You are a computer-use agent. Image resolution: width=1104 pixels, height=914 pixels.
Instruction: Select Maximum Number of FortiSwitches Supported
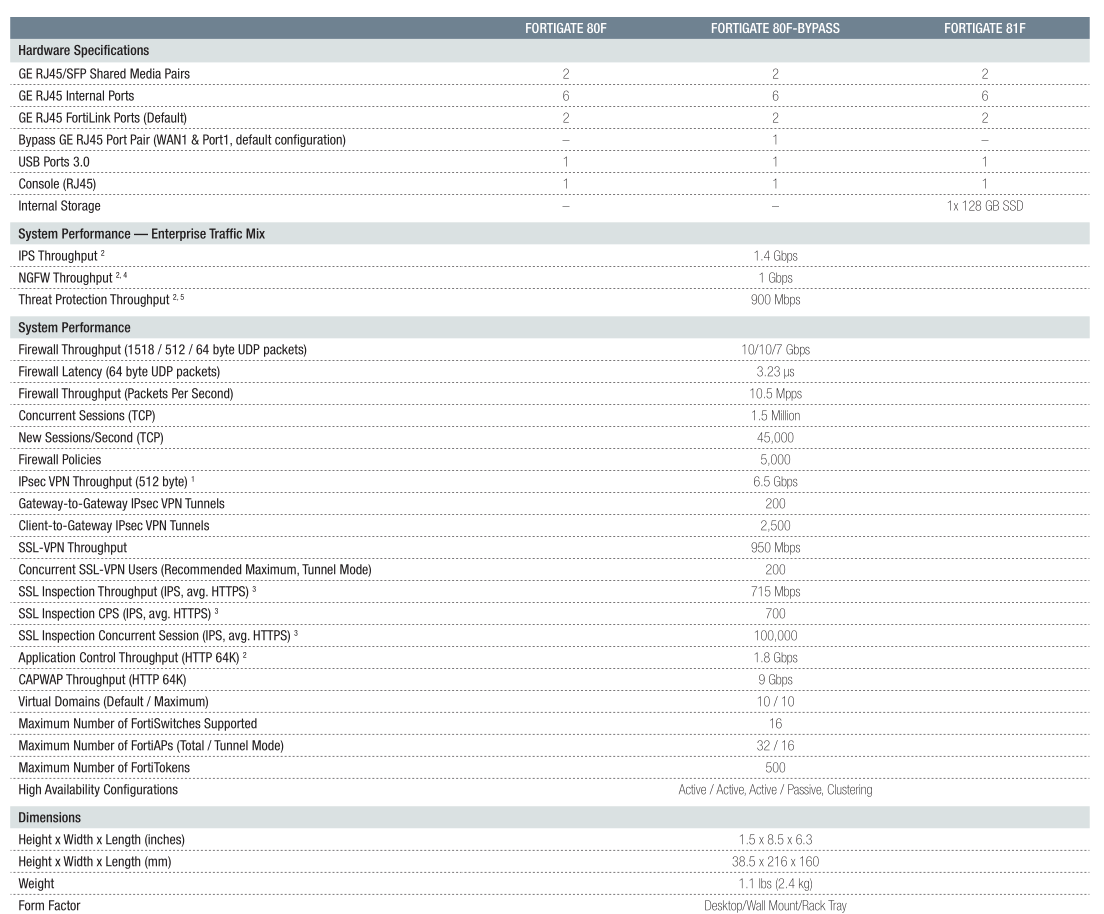(137, 723)
